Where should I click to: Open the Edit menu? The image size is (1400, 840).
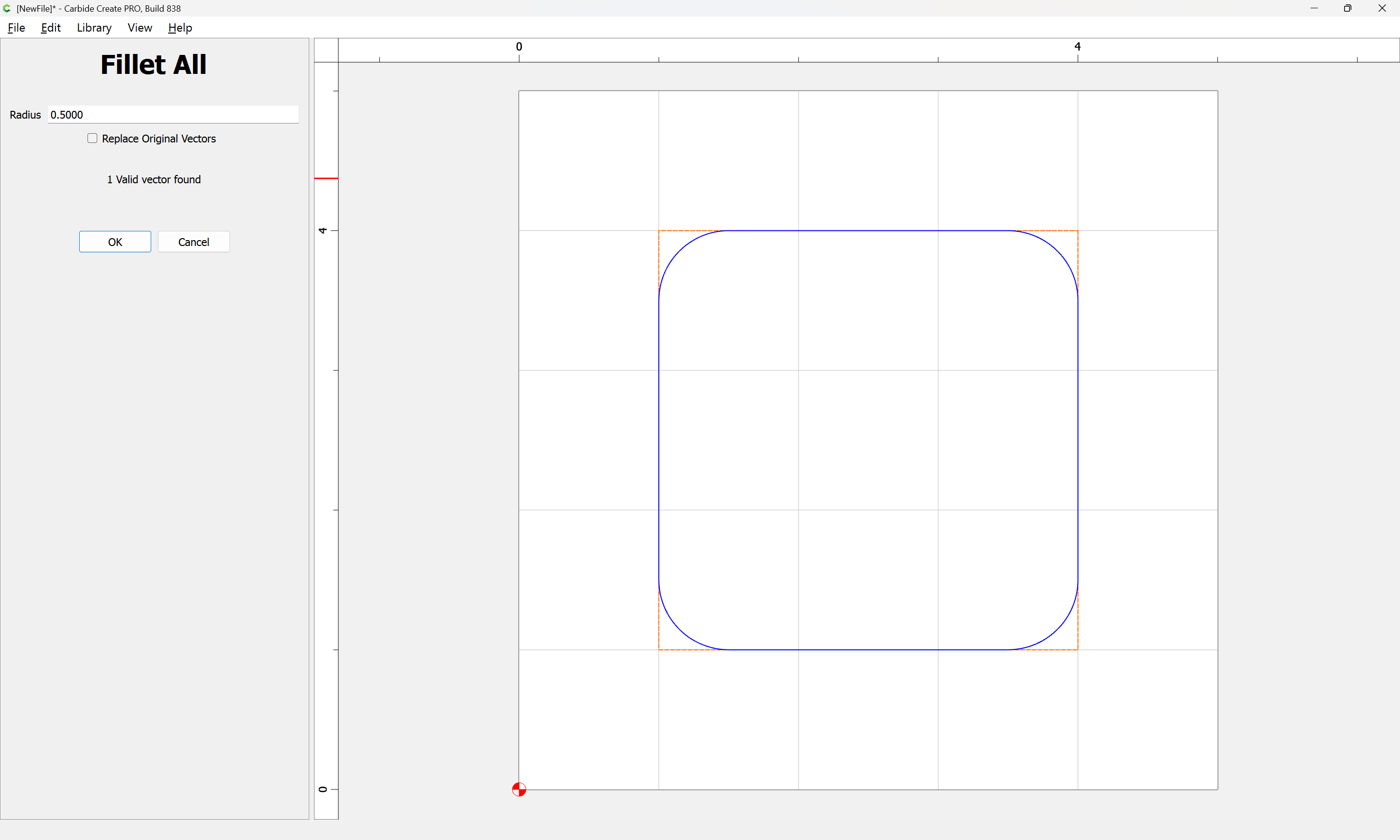[x=51, y=28]
